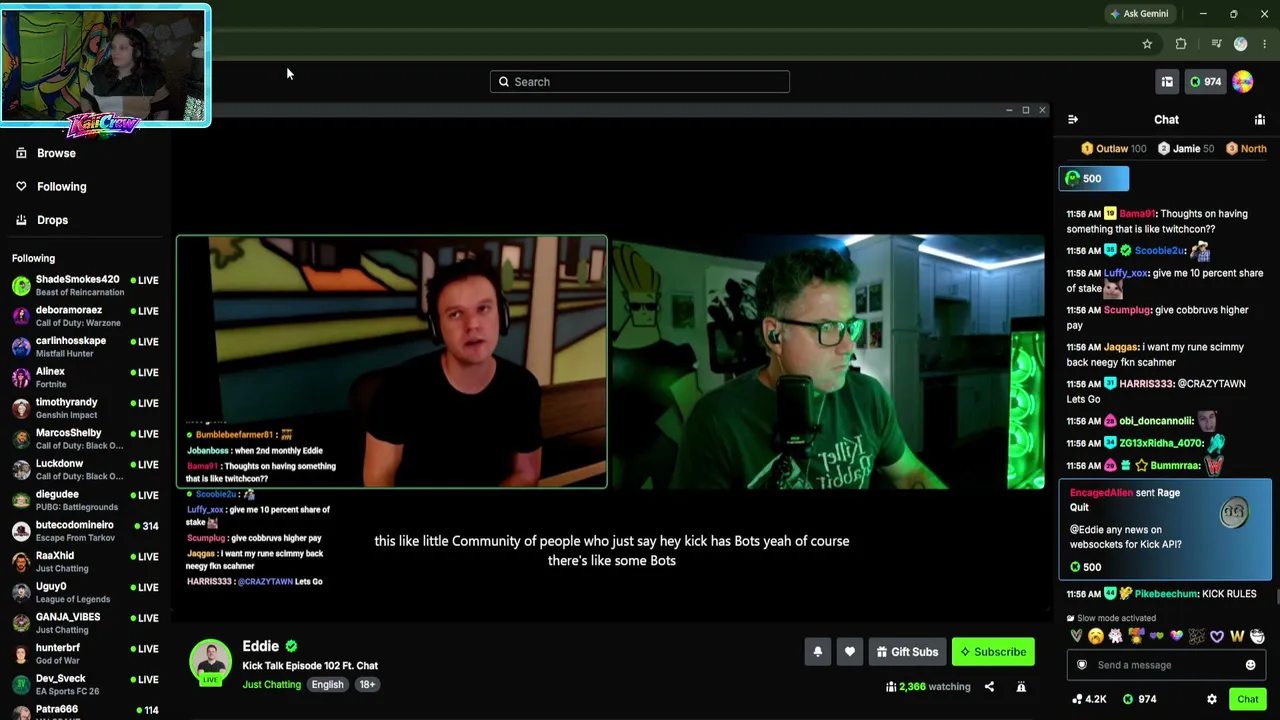This screenshot has width=1280, height=720.
Task: Open diegudee's PUBG stream
Action: coord(85,500)
